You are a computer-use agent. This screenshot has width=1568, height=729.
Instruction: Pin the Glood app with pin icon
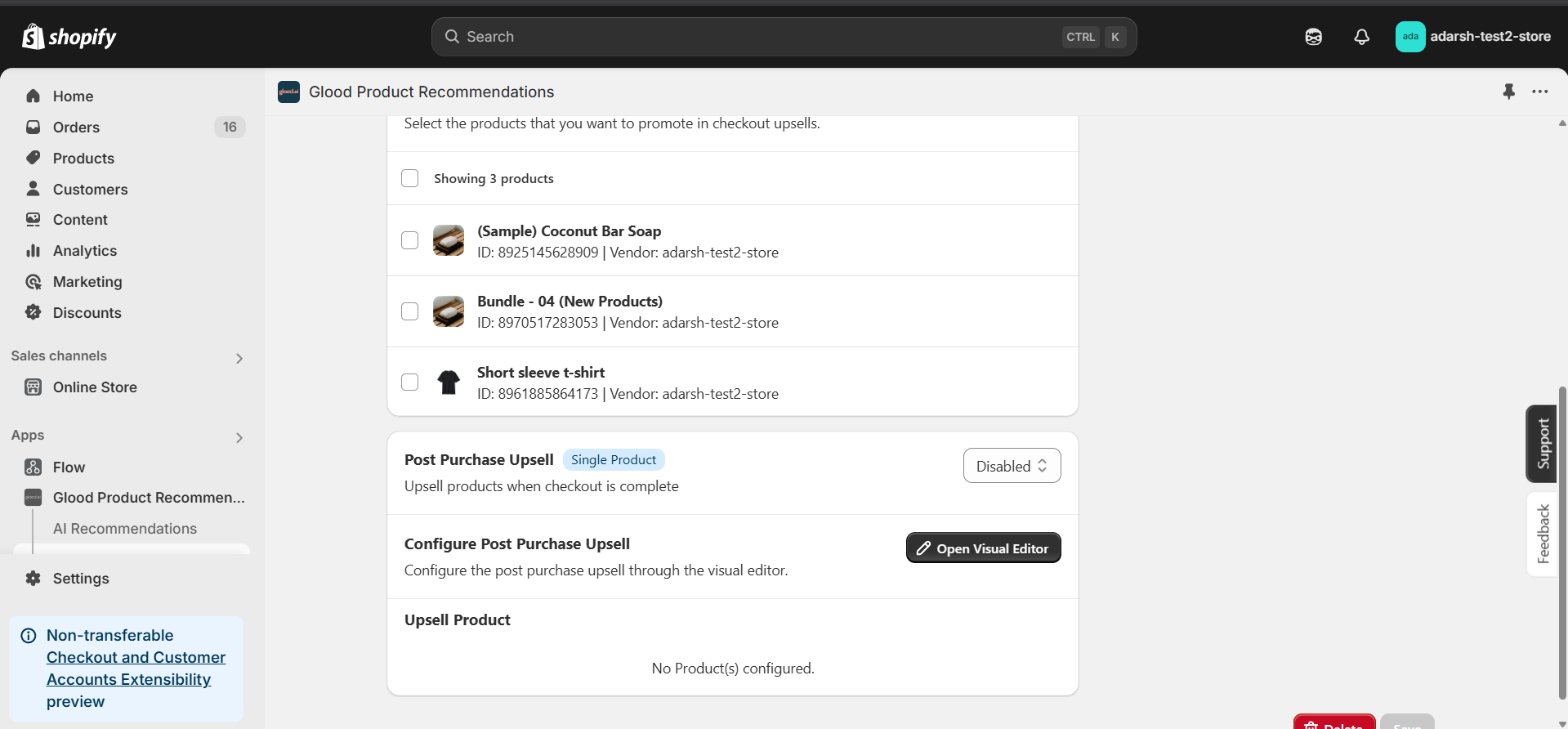[1508, 92]
